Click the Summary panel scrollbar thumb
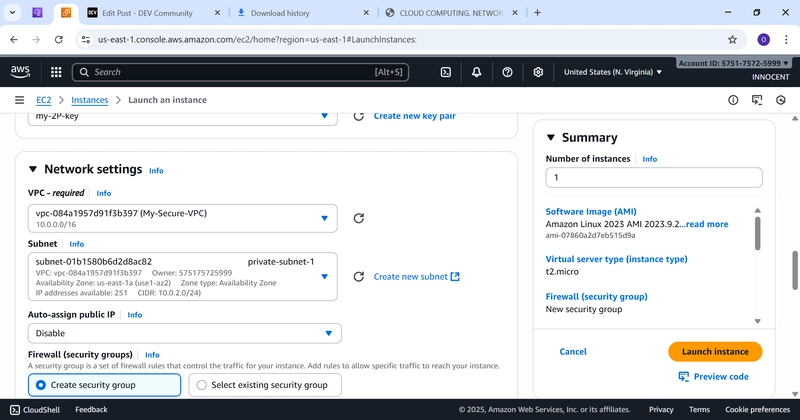Image resolution: width=800 pixels, height=420 pixels. coord(758,233)
